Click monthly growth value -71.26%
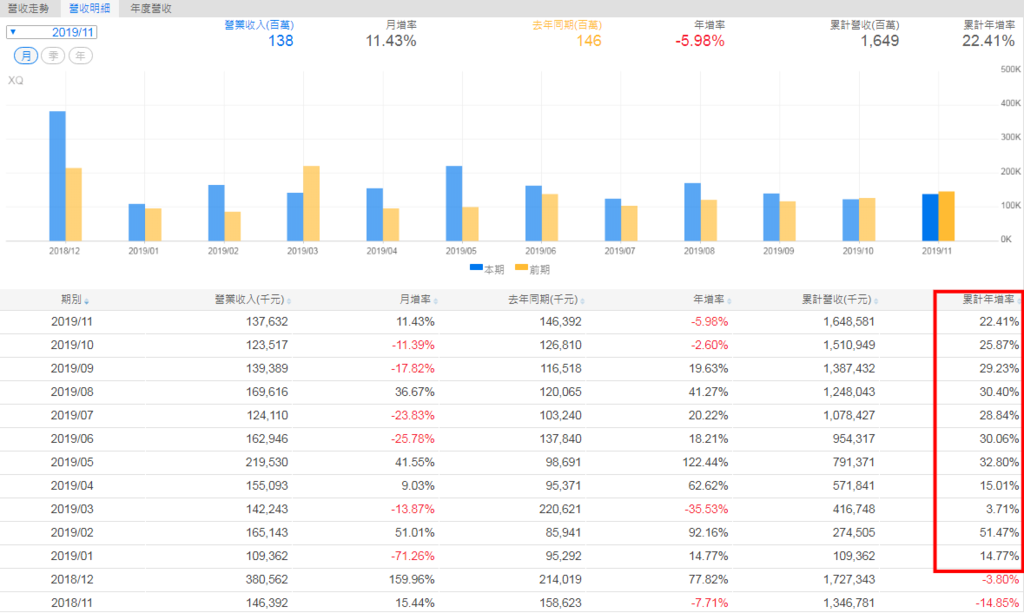 pyautogui.click(x=413, y=557)
